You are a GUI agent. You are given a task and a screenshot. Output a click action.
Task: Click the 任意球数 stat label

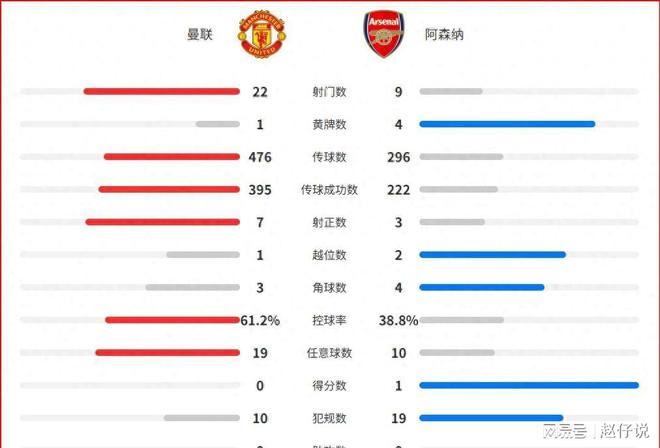pyautogui.click(x=329, y=353)
